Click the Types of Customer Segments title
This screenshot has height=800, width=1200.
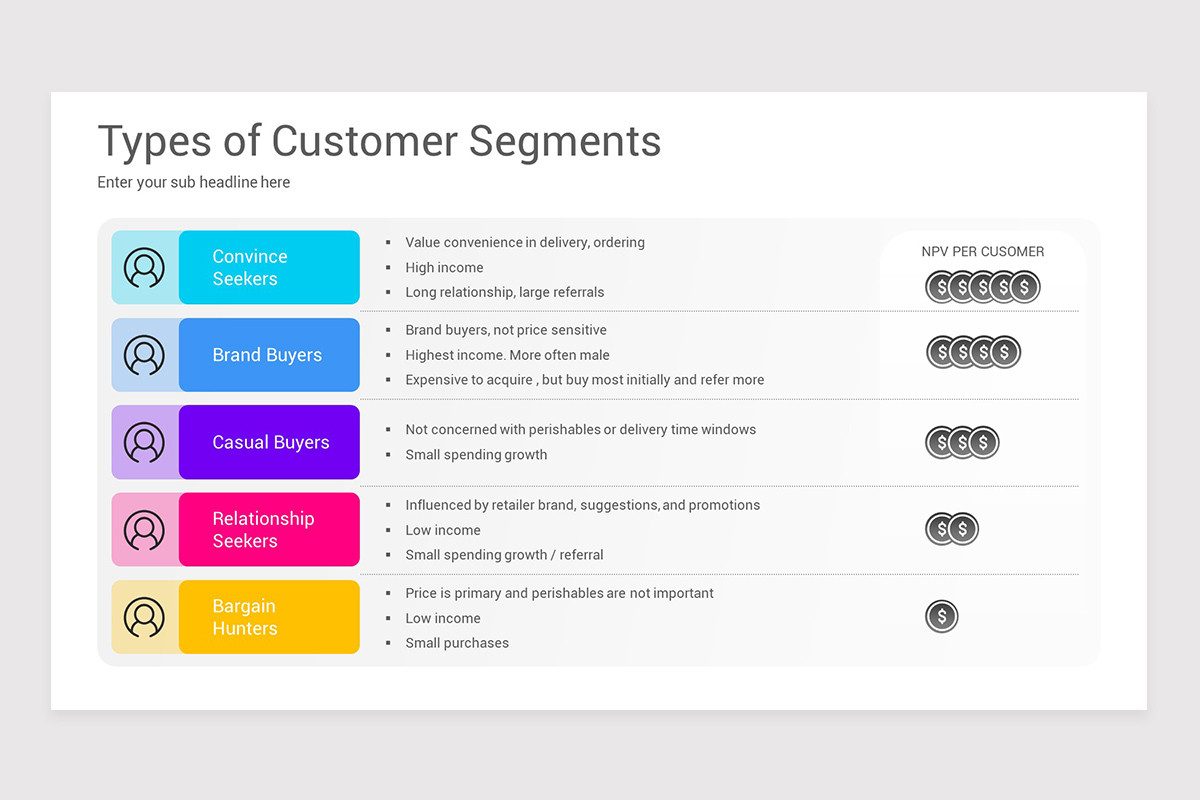pyautogui.click(x=379, y=141)
